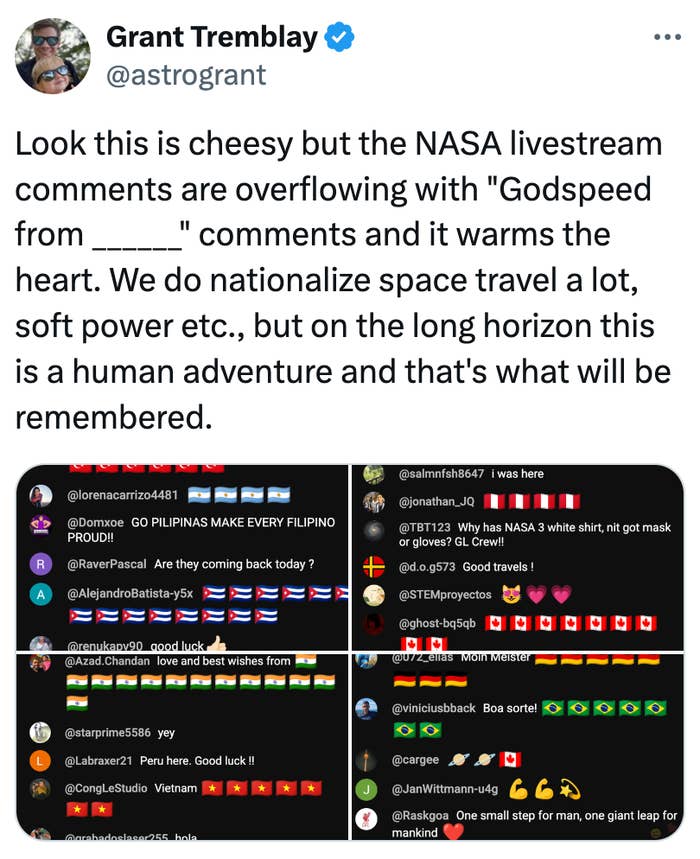Click the purple R avatar for RaverPascal
The height and width of the screenshot is (859, 700).
pyautogui.click(x=41, y=564)
